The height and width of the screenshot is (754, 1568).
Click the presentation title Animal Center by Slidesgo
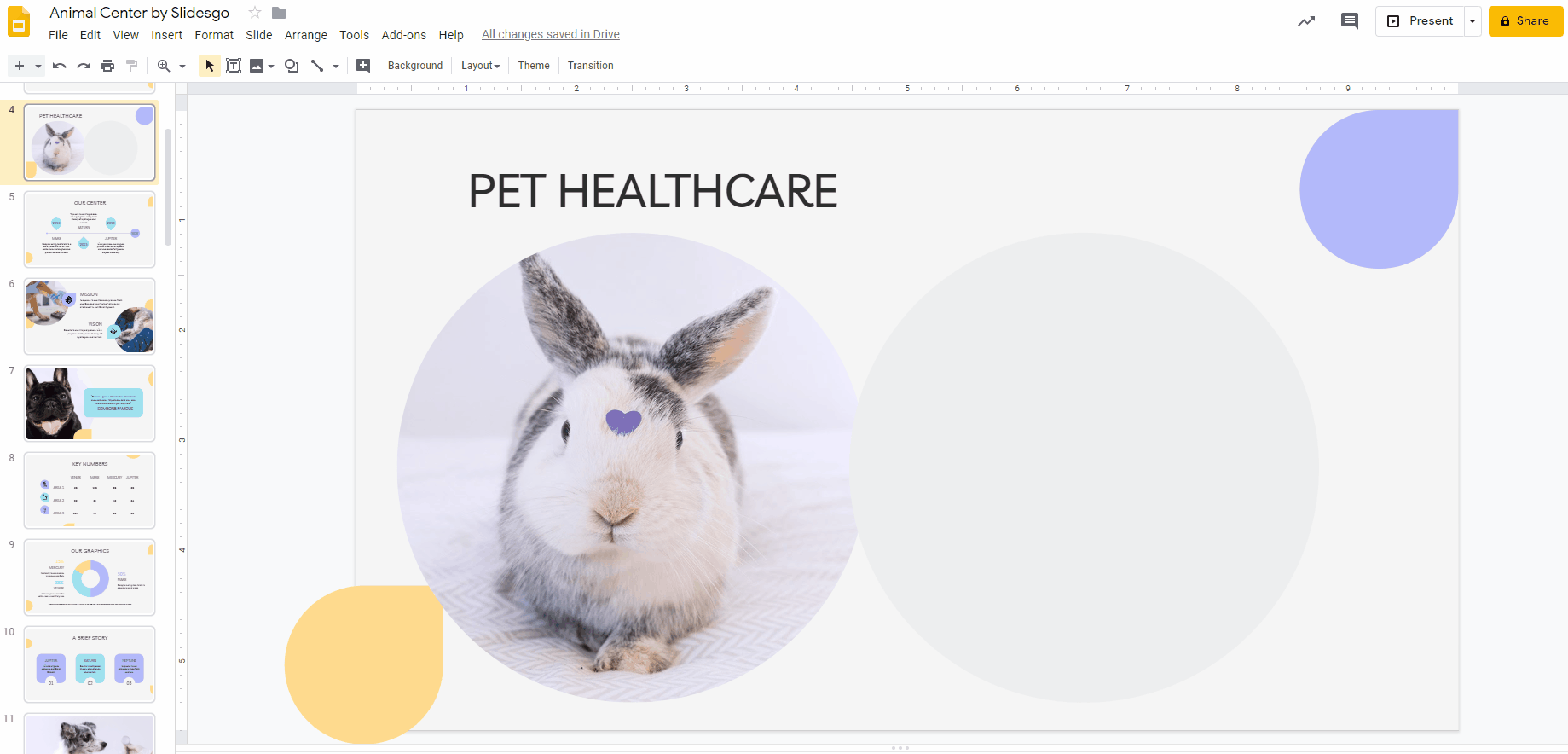pos(140,13)
